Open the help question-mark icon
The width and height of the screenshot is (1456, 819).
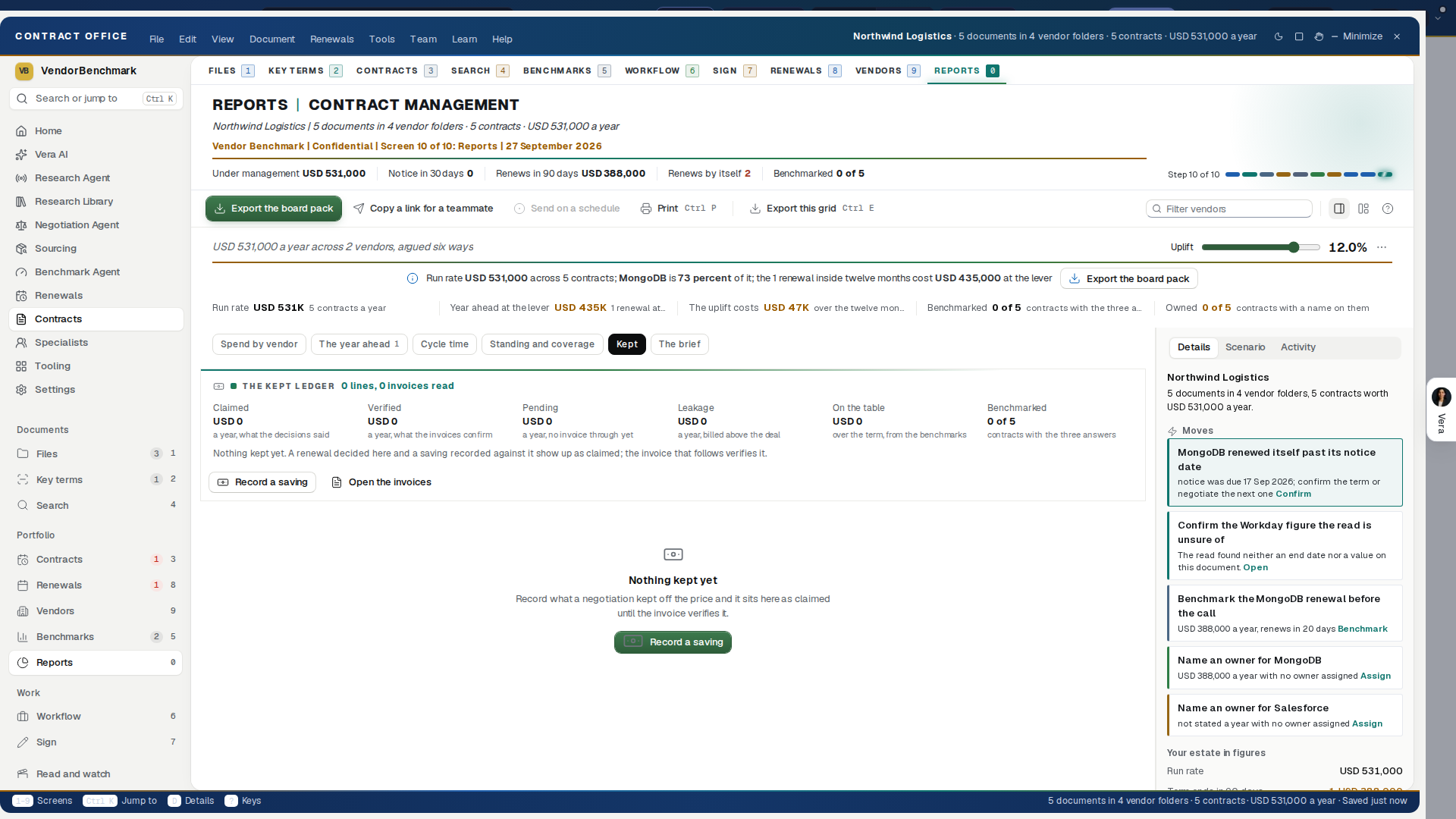tap(1388, 209)
